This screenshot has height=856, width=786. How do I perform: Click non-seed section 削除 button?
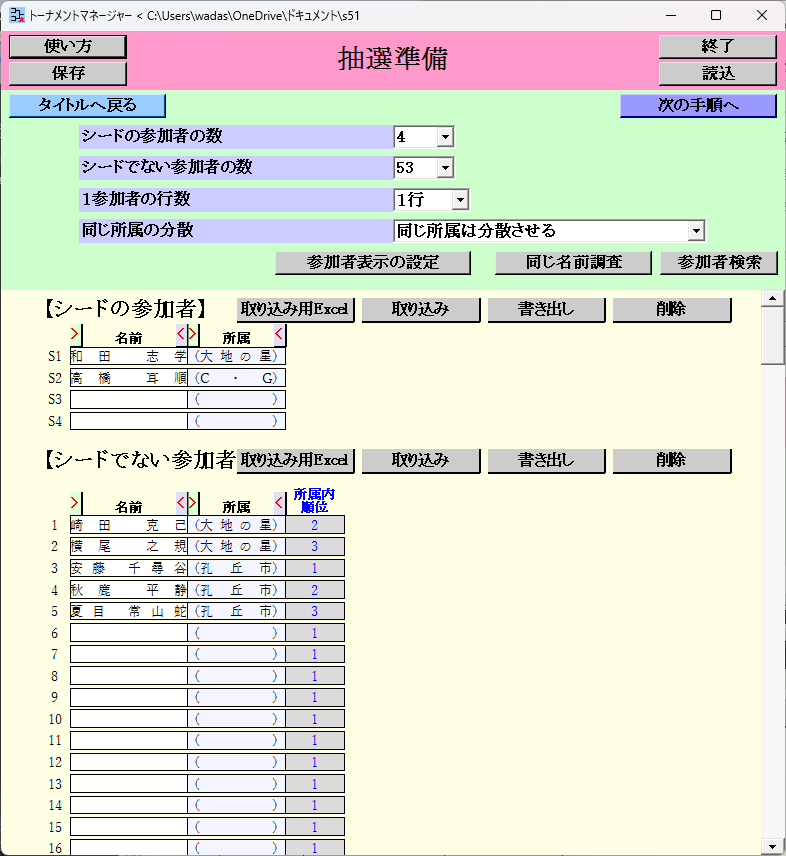(672, 460)
